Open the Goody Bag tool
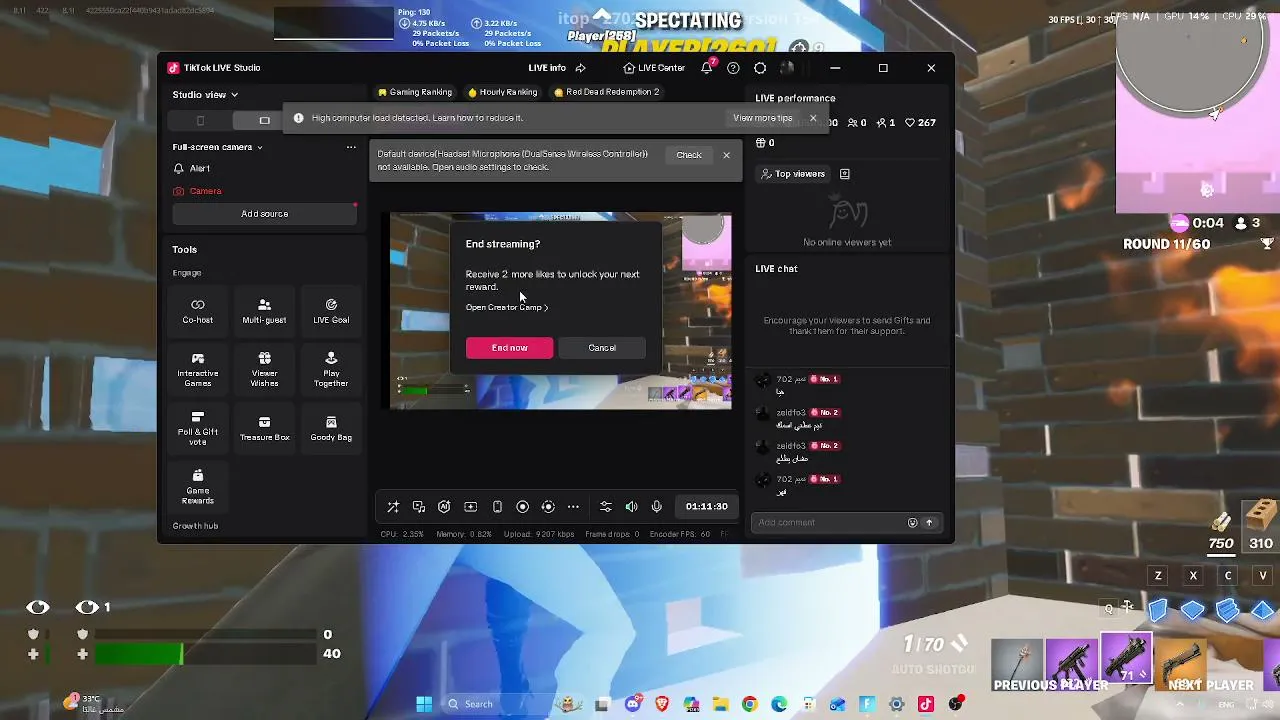 click(x=331, y=428)
